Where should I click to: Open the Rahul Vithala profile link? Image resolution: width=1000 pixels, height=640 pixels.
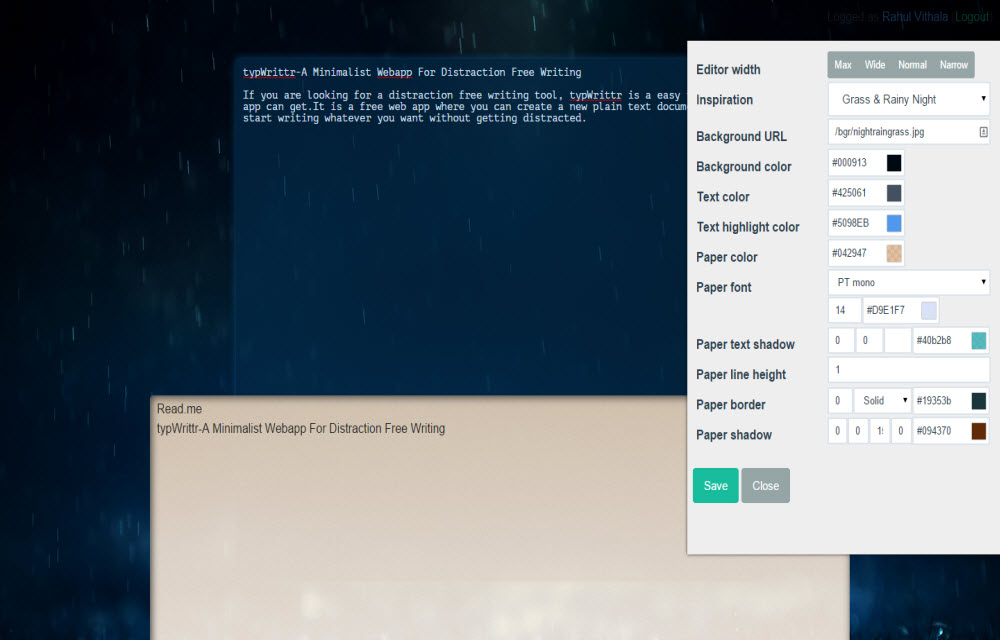tap(915, 17)
